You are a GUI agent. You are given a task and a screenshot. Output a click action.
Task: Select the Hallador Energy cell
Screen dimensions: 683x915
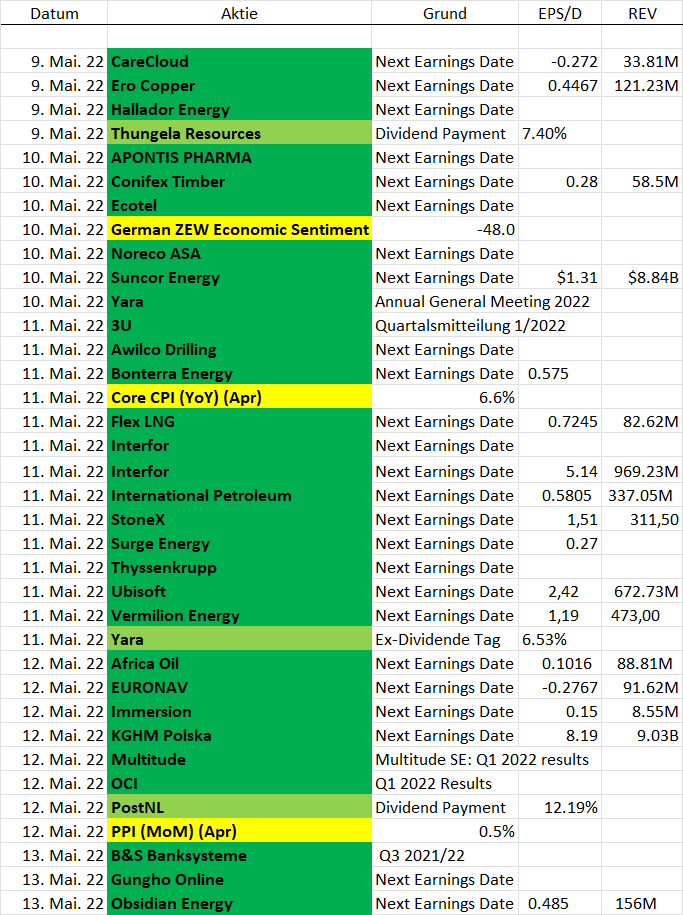click(239, 109)
